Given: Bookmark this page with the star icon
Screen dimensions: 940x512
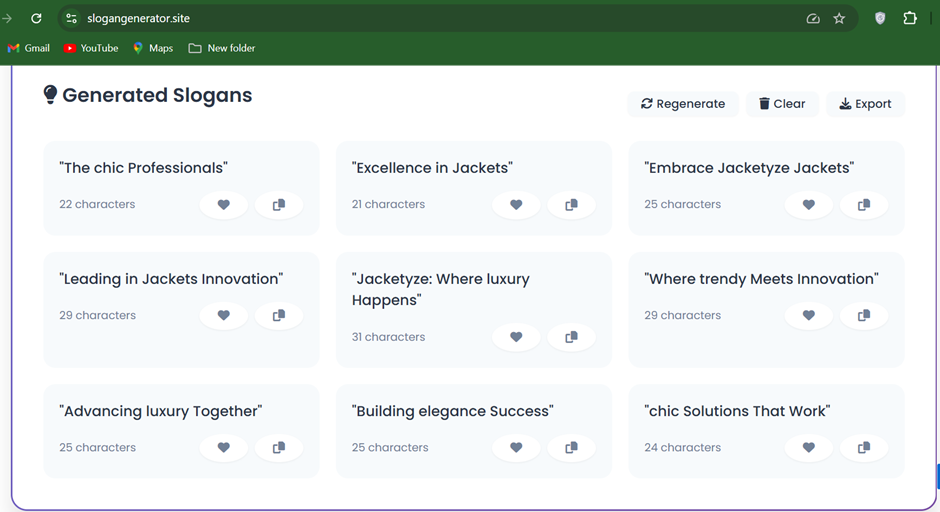Looking at the screenshot, I should [x=839, y=18].
